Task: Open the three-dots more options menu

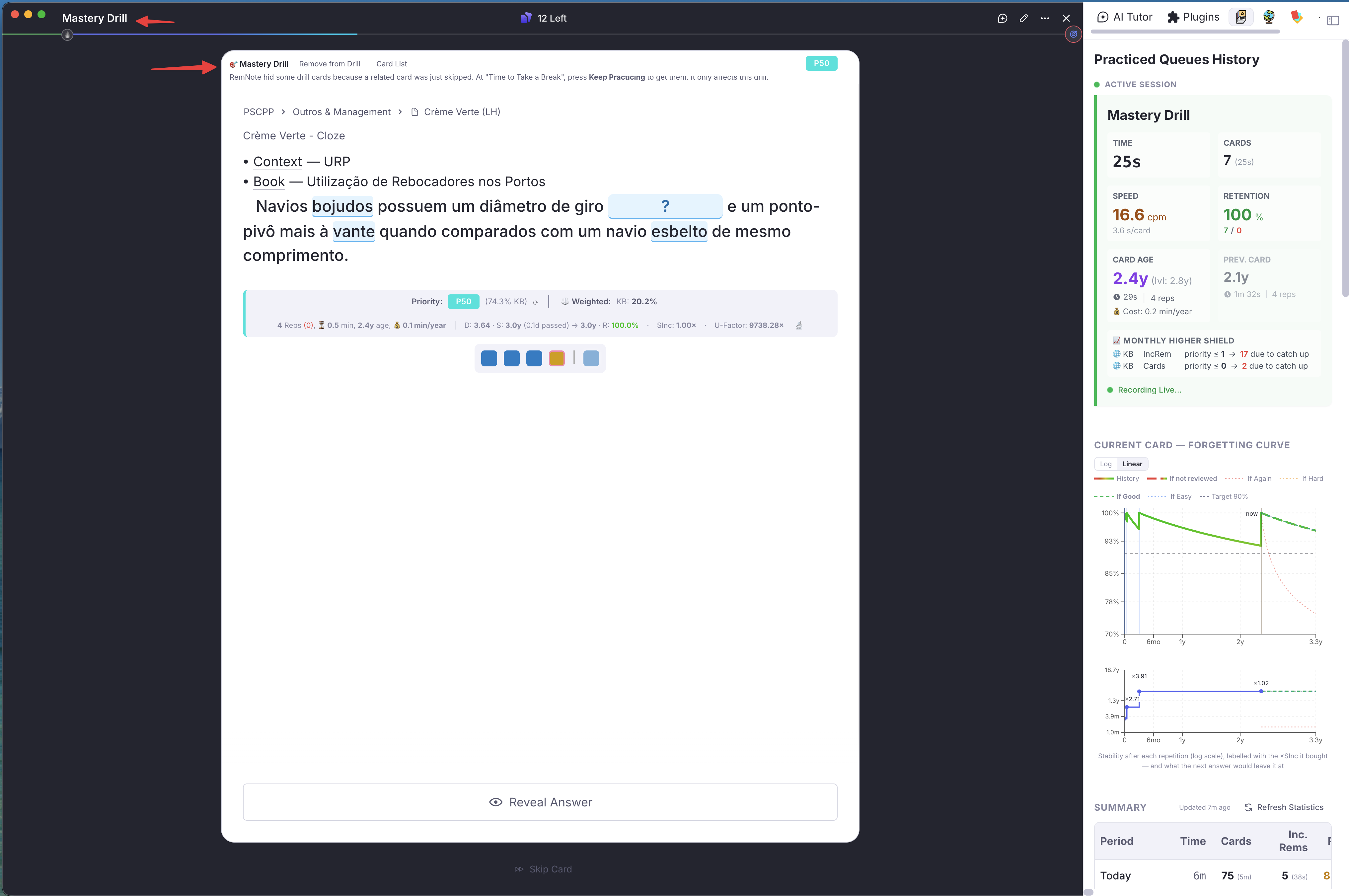Action: [x=1044, y=18]
